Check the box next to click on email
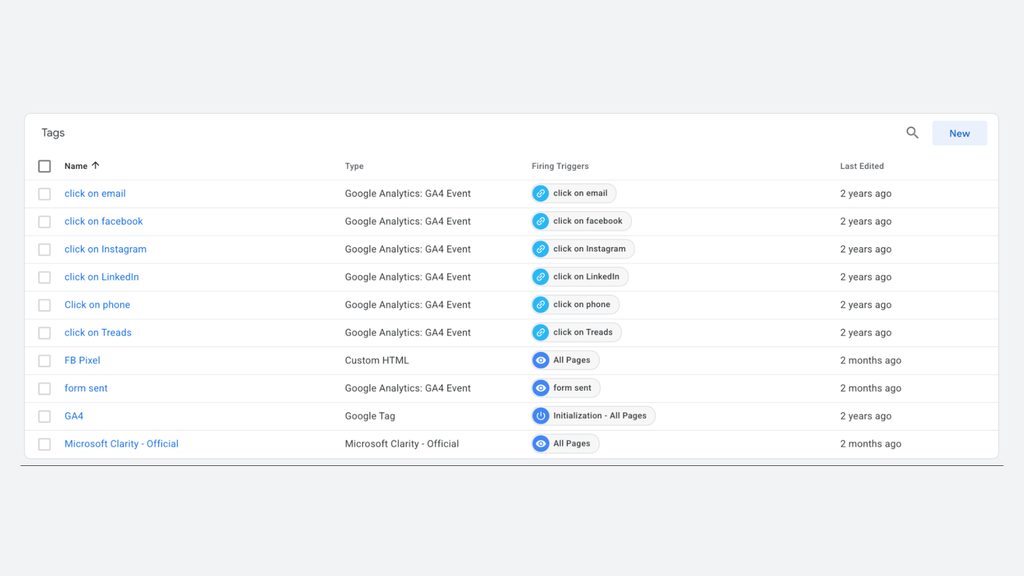 [44, 194]
